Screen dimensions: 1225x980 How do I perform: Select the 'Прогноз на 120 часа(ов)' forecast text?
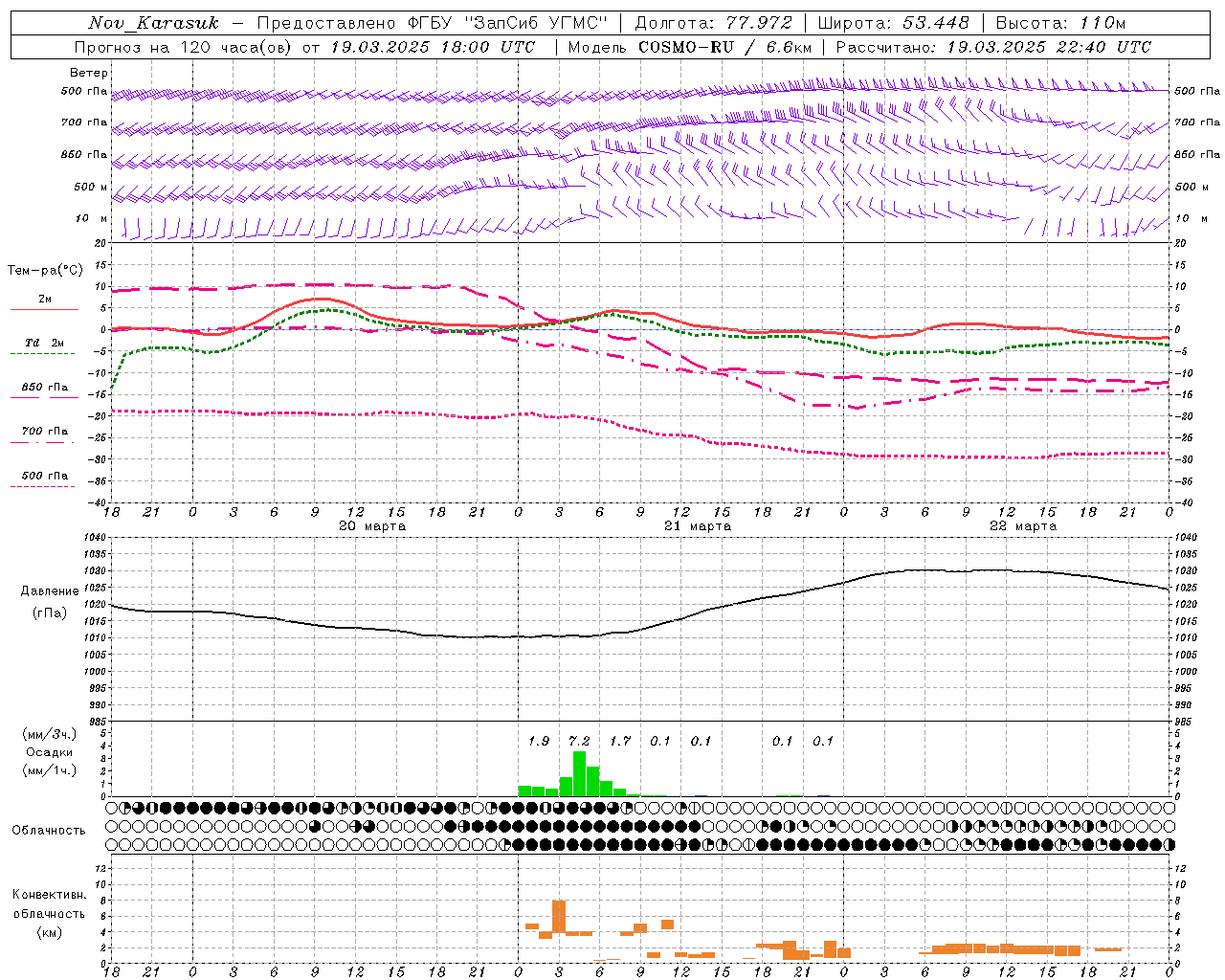point(184,47)
